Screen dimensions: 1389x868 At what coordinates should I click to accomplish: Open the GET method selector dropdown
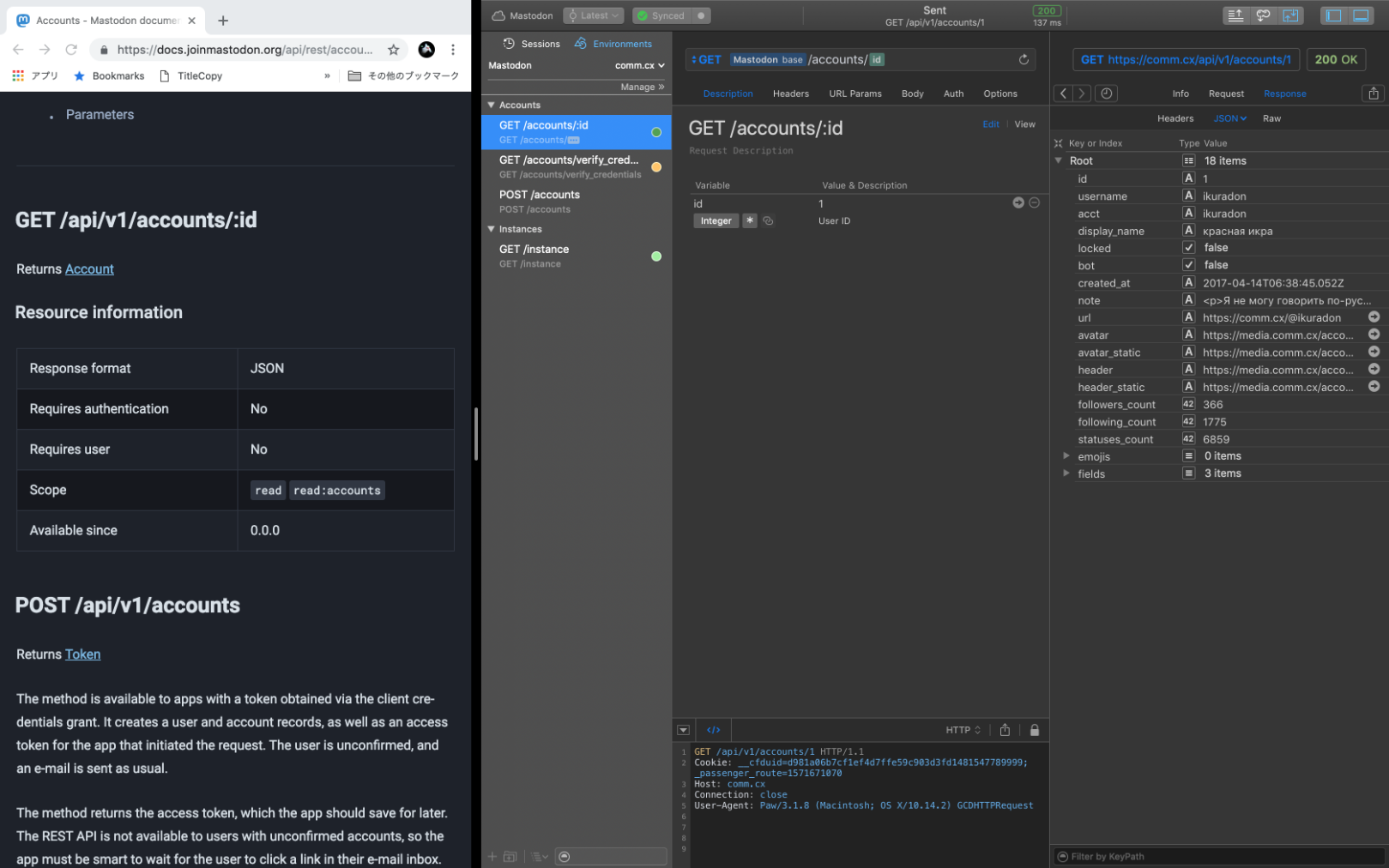coord(707,59)
